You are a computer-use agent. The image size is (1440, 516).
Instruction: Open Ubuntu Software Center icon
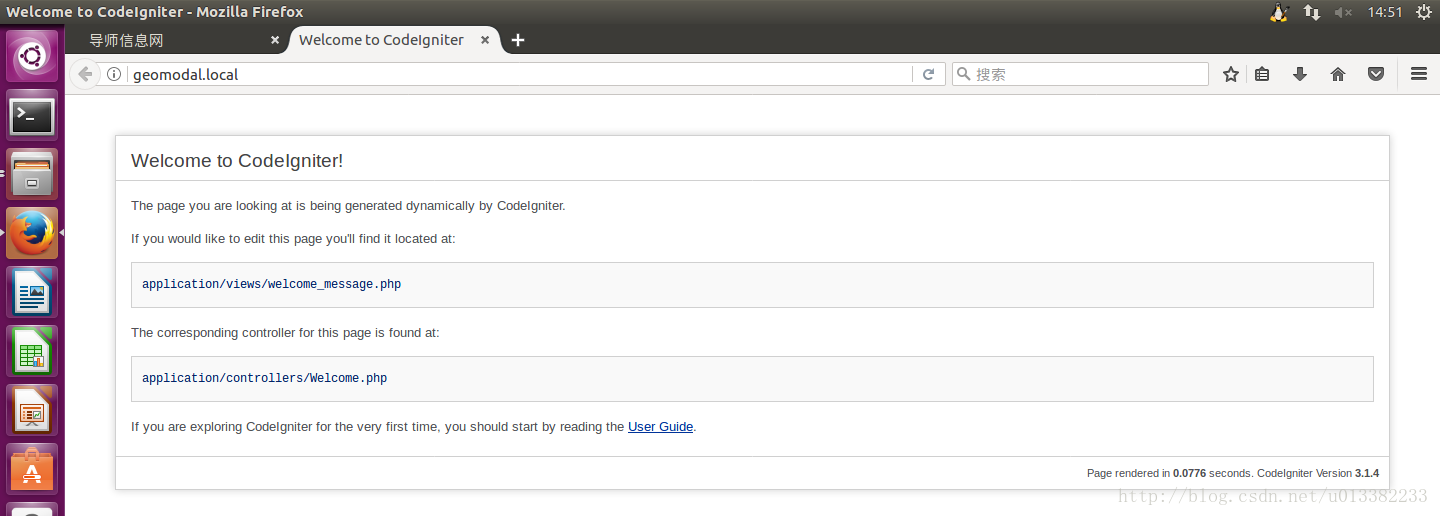click(32, 469)
